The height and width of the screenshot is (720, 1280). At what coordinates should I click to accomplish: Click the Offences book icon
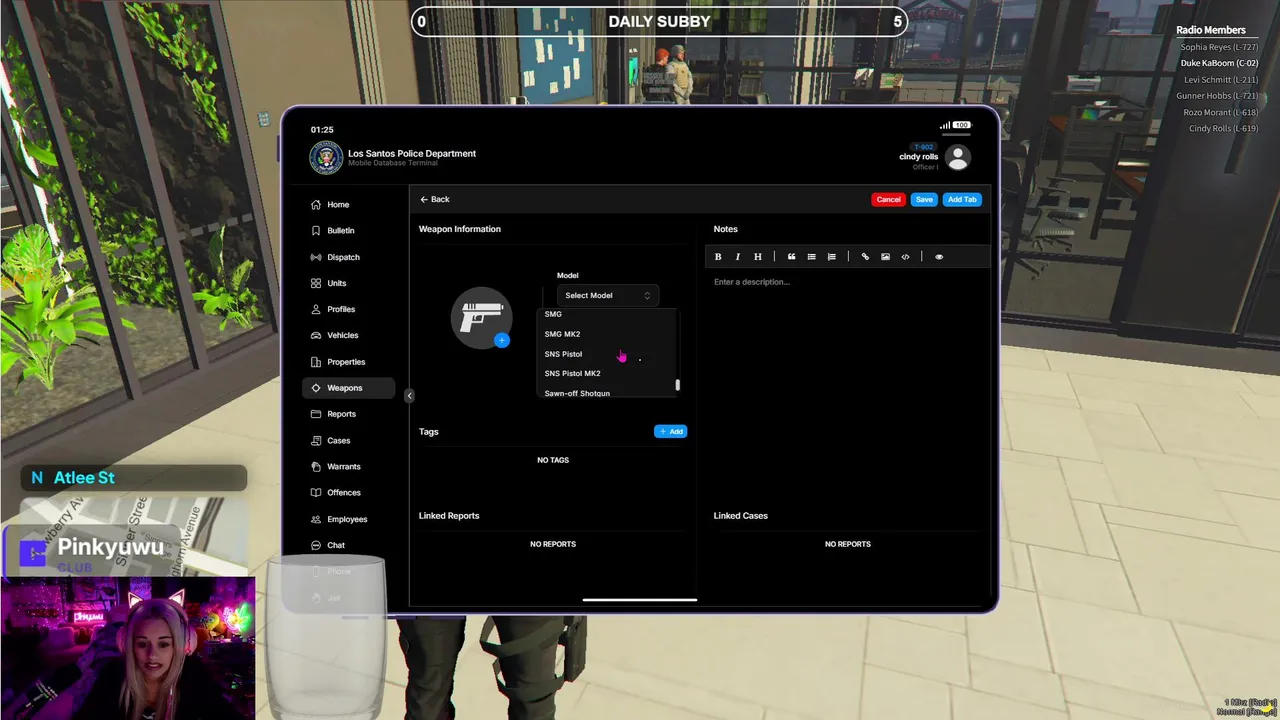[x=316, y=493]
